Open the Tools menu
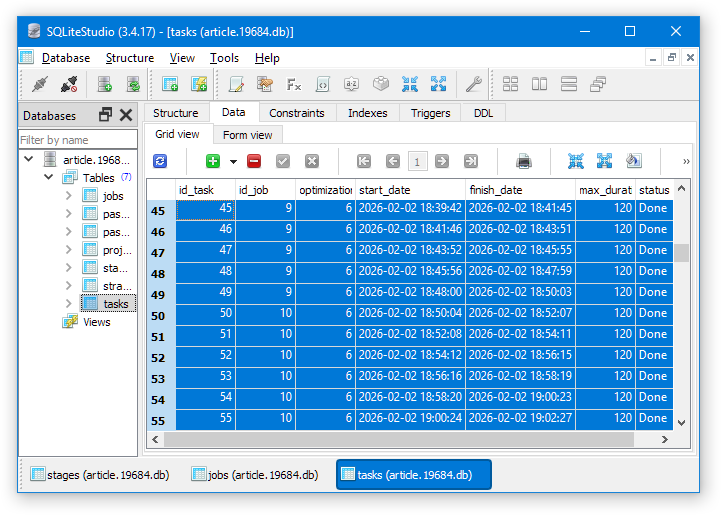This screenshot has width=721, height=515. [224, 58]
